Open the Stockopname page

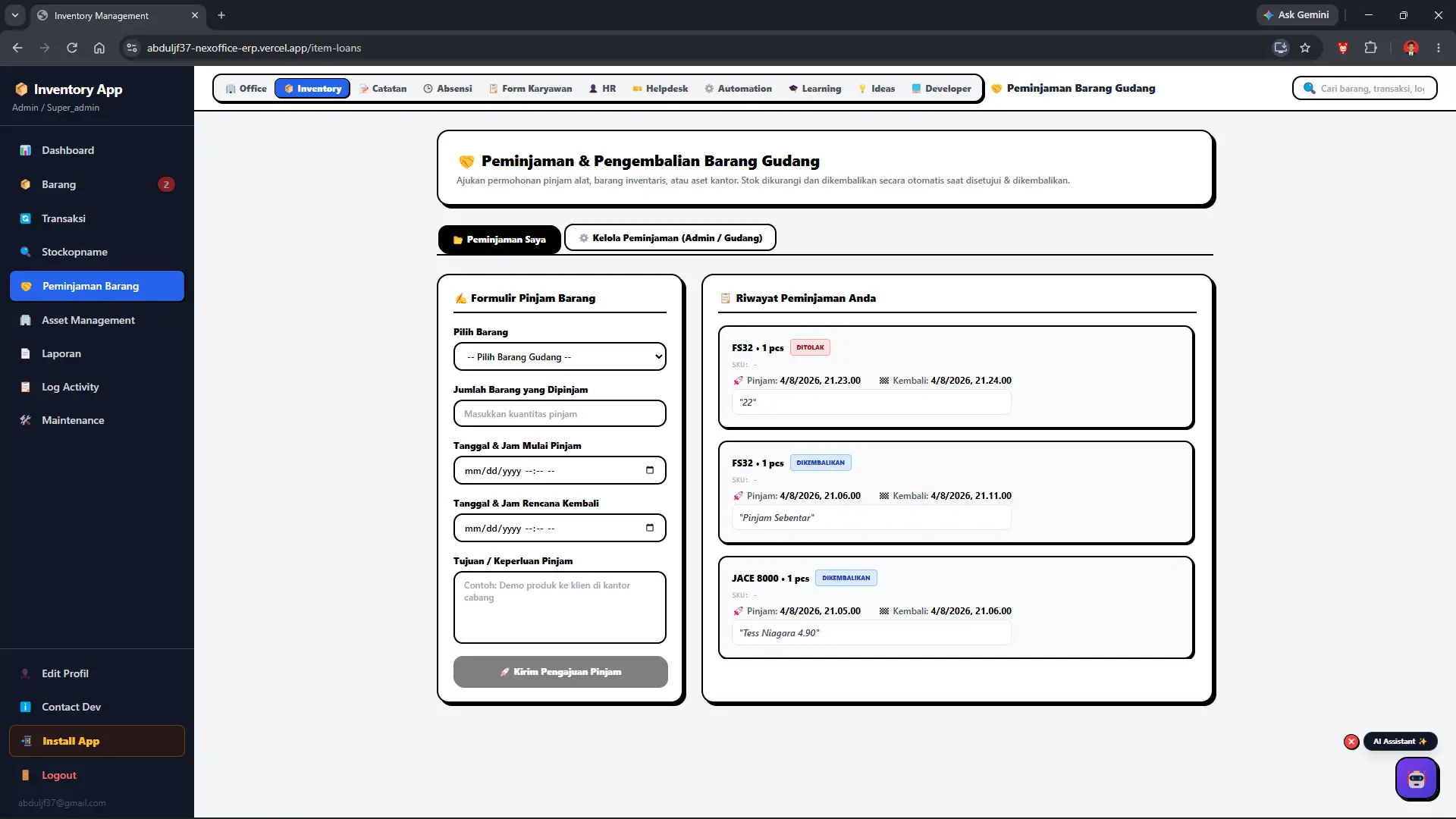97,252
